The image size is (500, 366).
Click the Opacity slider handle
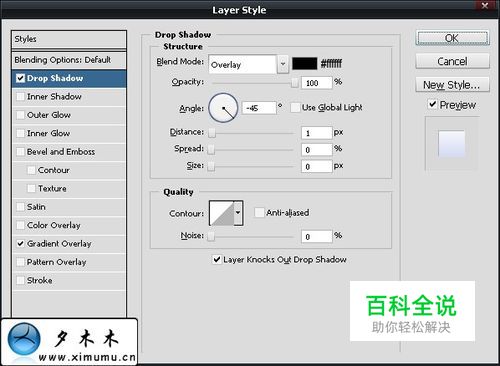point(295,83)
